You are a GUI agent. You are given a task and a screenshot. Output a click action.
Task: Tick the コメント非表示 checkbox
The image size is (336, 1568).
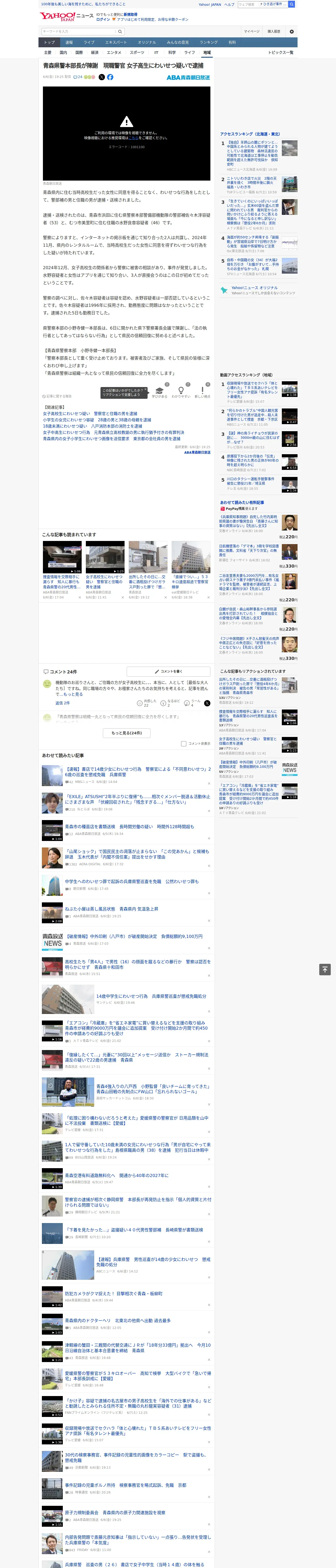(x=183, y=743)
